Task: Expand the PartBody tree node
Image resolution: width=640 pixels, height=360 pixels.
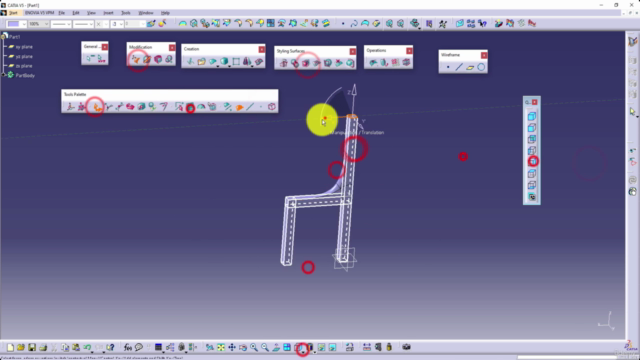Action: [4, 75]
